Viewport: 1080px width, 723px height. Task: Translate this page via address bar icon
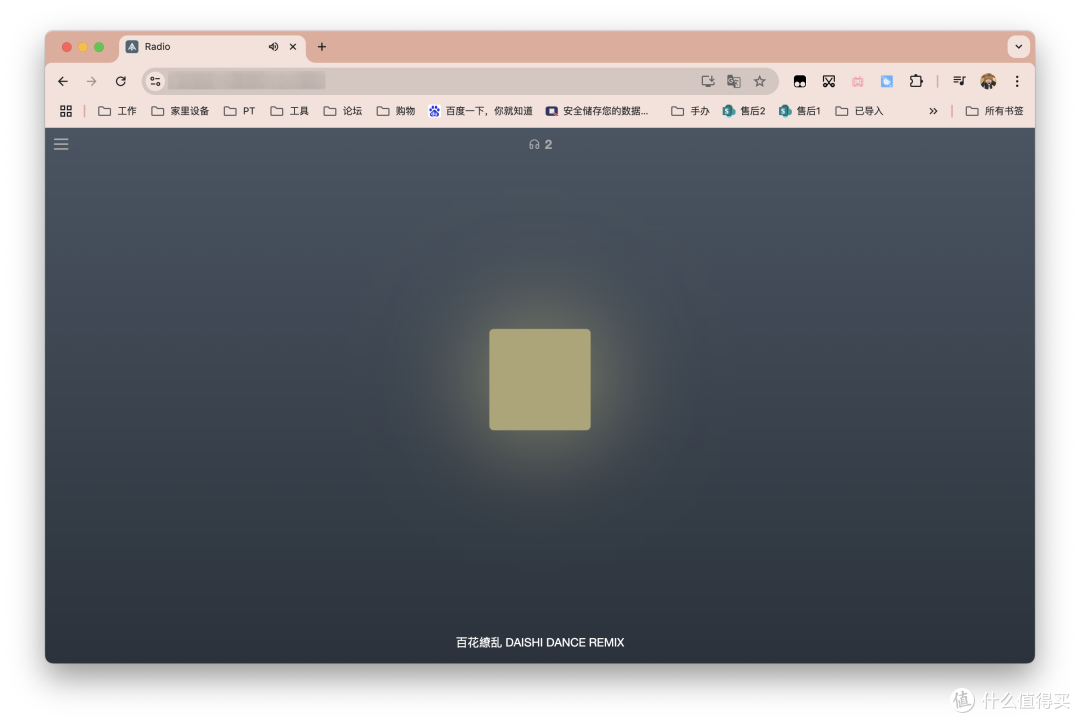coord(734,81)
